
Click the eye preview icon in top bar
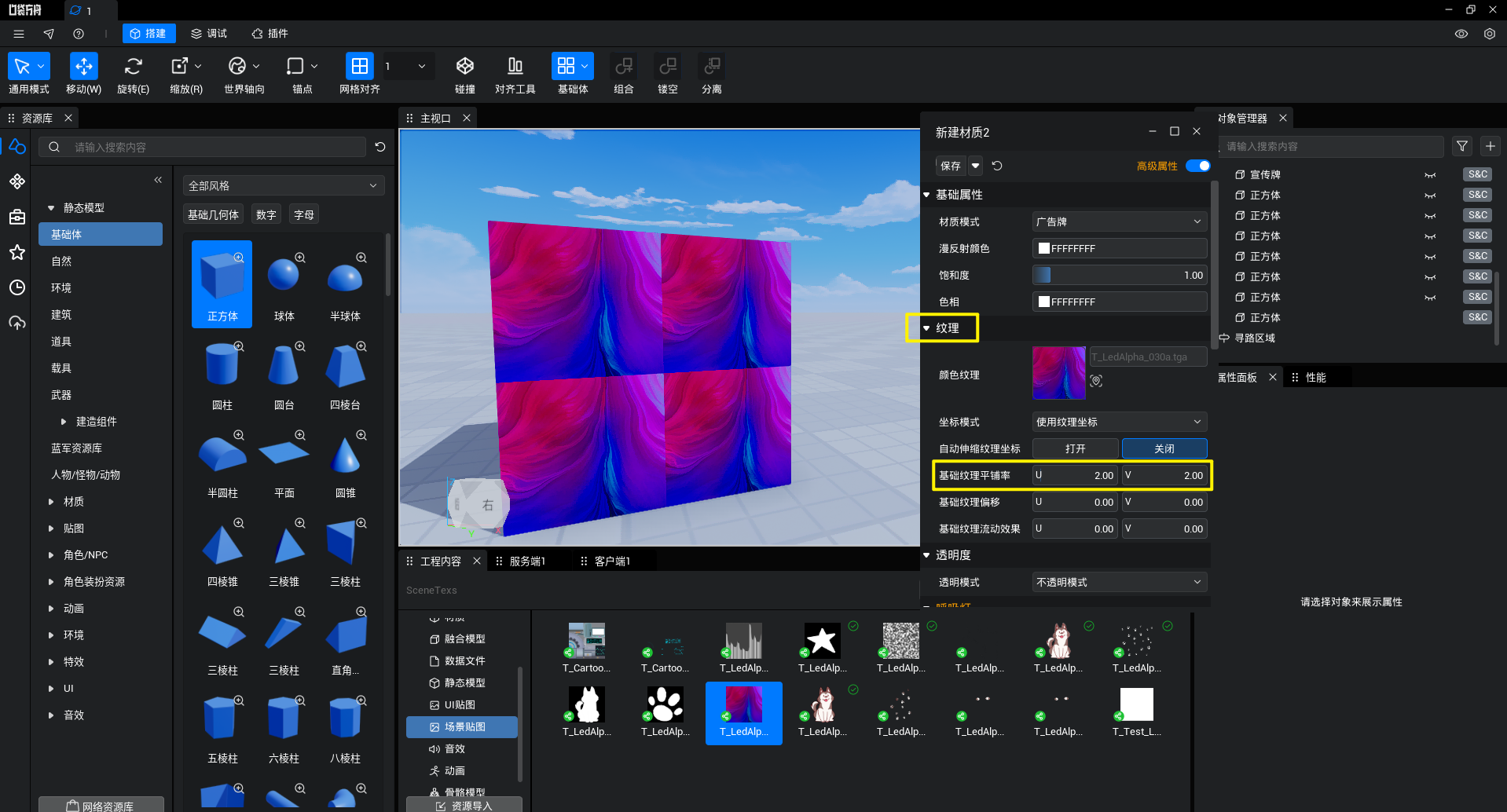click(1461, 34)
